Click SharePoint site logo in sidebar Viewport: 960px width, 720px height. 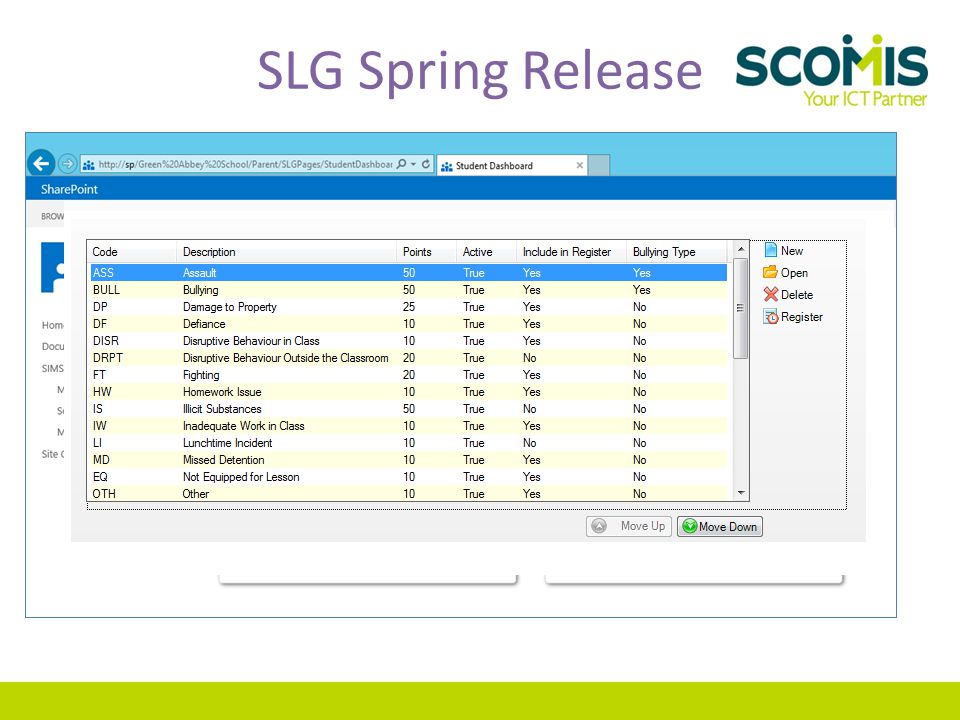[x=53, y=268]
